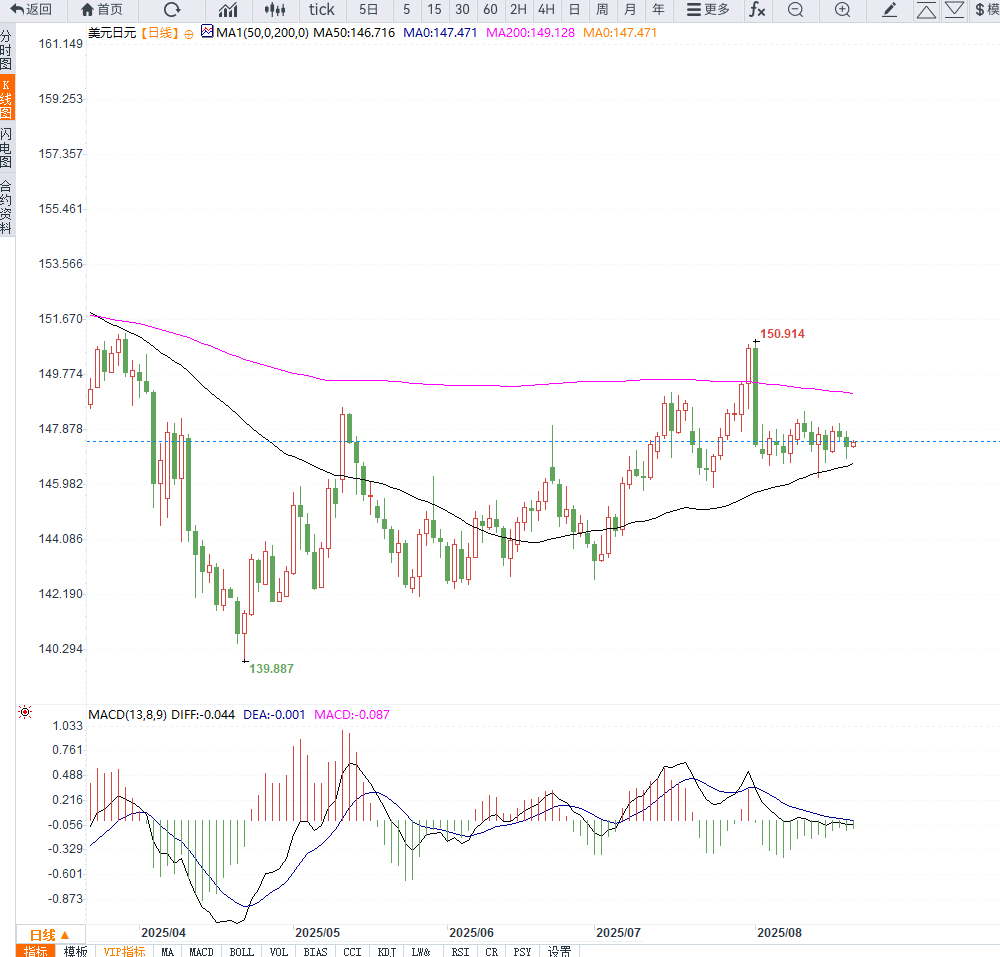Open the 更多 more menu
1000x957 pixels.
708,10
